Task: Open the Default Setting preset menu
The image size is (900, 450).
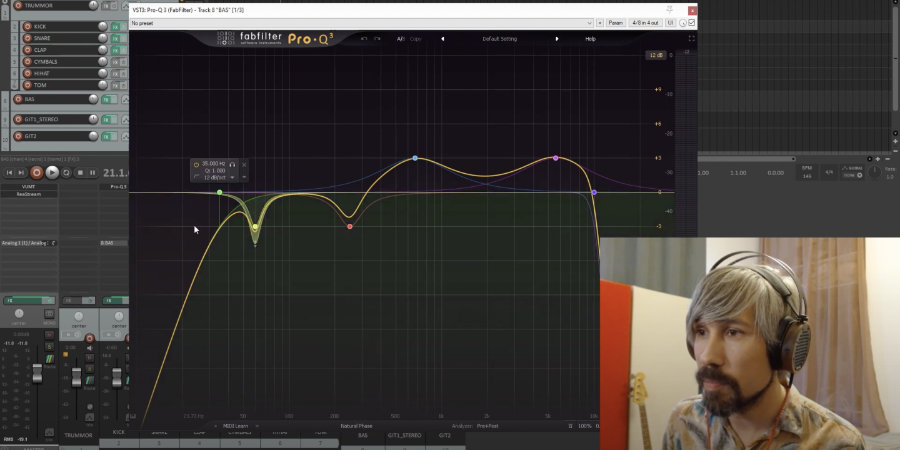Action: pyautogui.click(x=499, y=39)
